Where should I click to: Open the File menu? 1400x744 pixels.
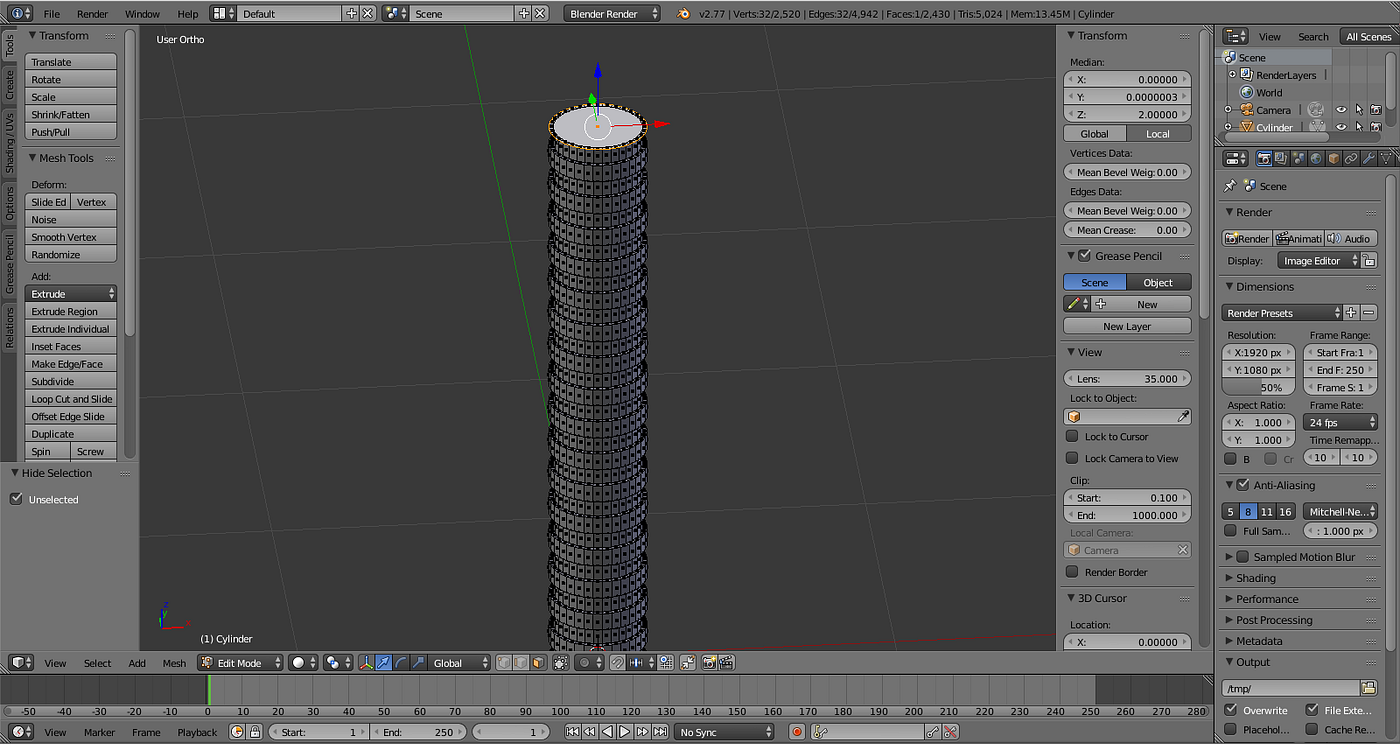pyautogui.click(x=52, y=14)
